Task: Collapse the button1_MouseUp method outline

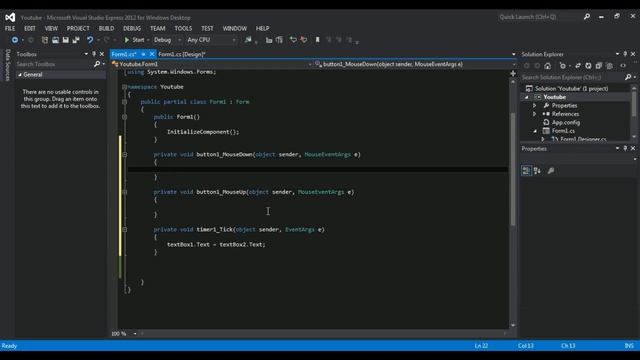Action: [x=124, y=192]
